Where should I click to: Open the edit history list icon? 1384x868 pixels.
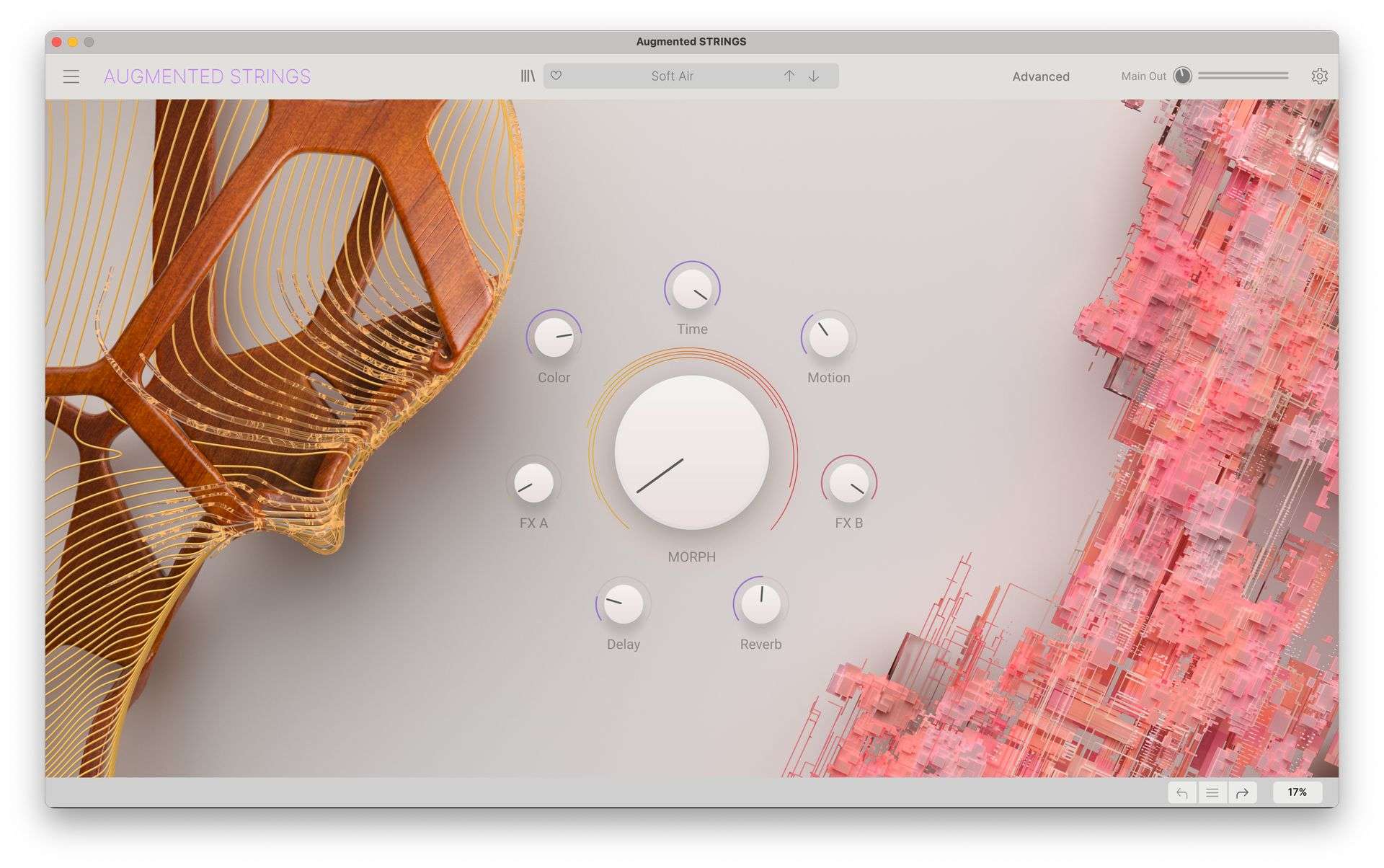[x=1212, y=792]
